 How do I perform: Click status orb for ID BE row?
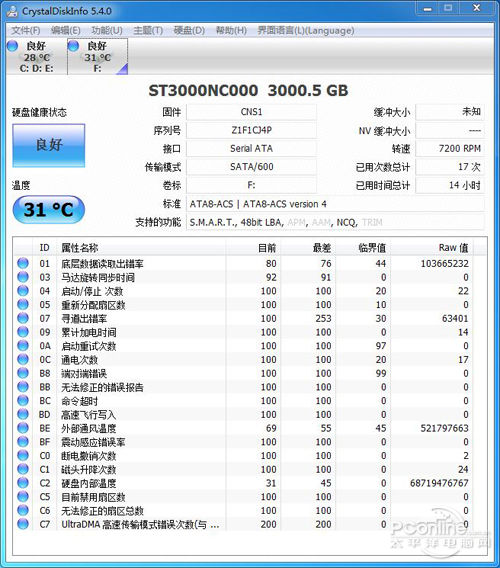23,428
